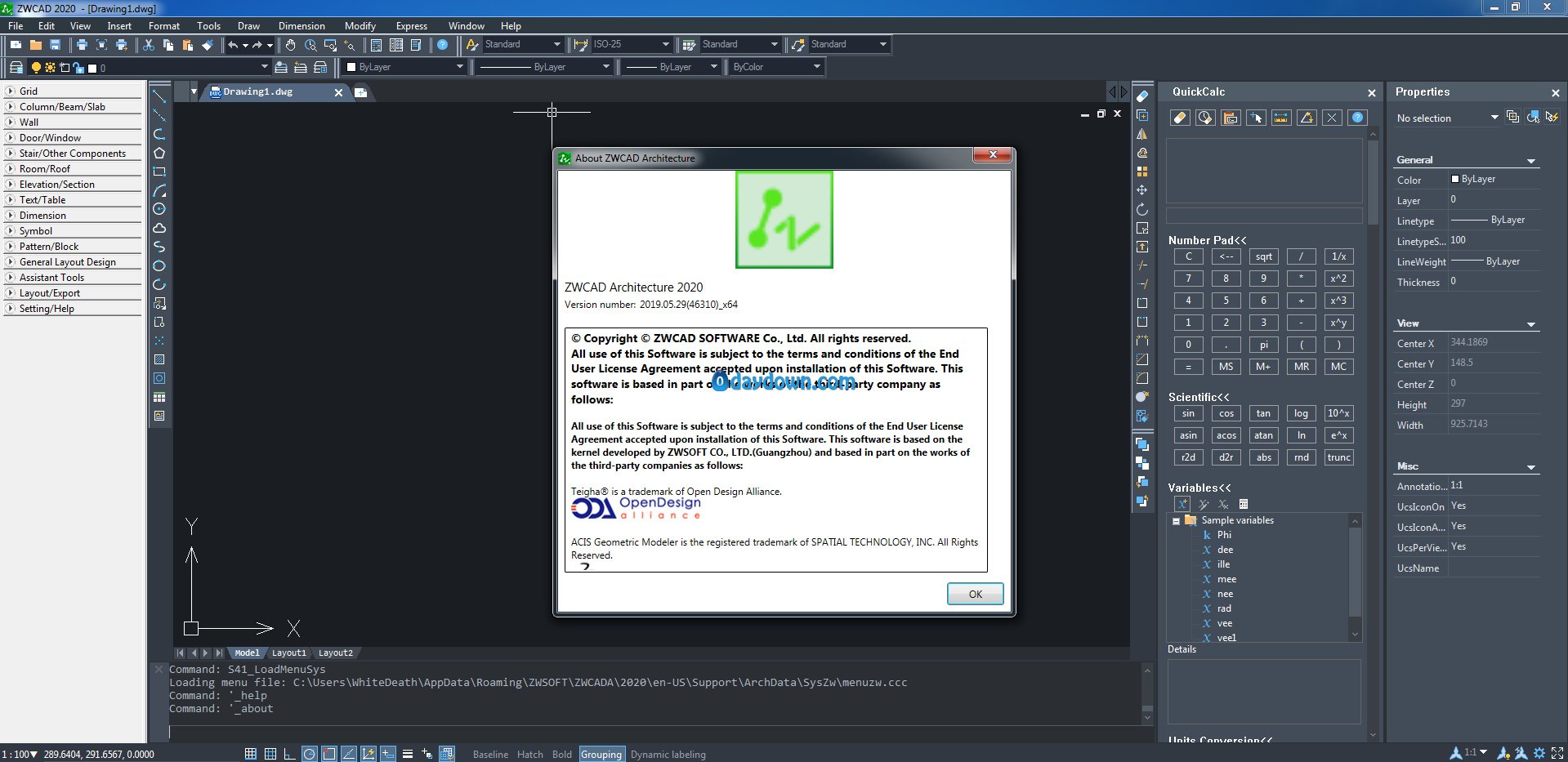Toggle Hatch option in status bar

tap(529, 754)
